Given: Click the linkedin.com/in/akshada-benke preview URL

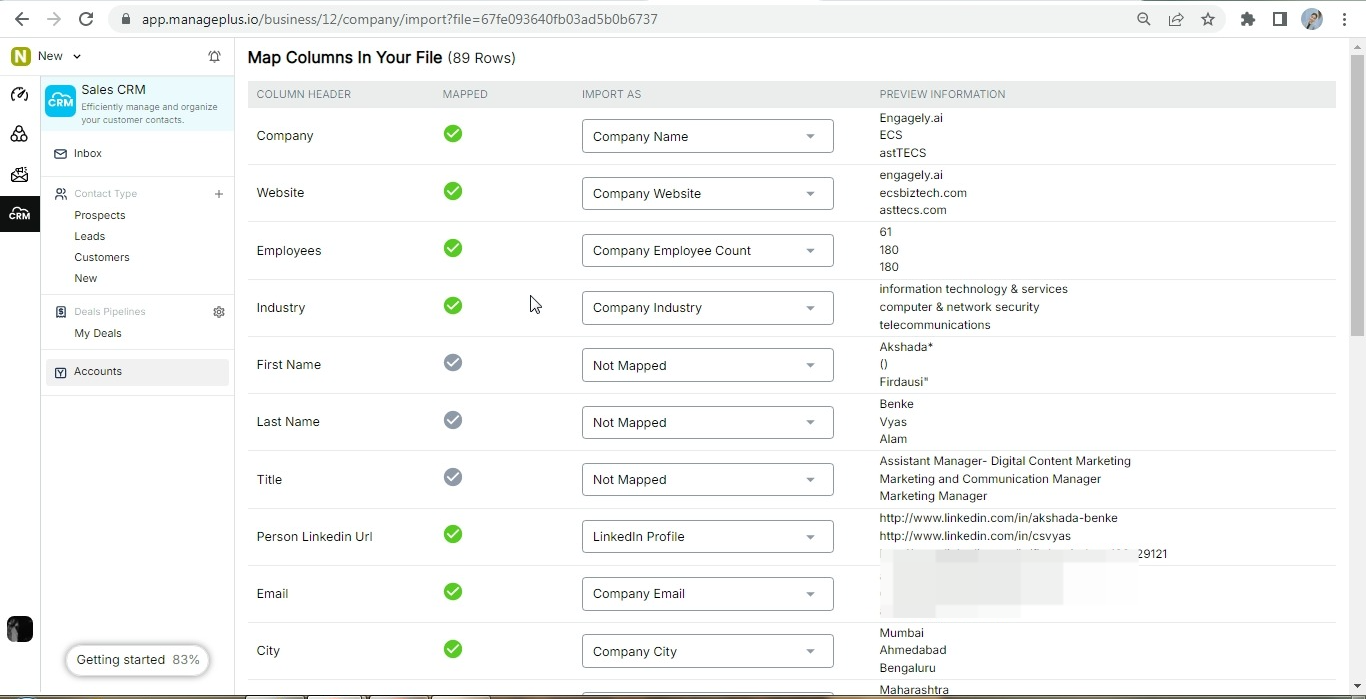Looking at the screenshot, I should click(x=998, y=518).
